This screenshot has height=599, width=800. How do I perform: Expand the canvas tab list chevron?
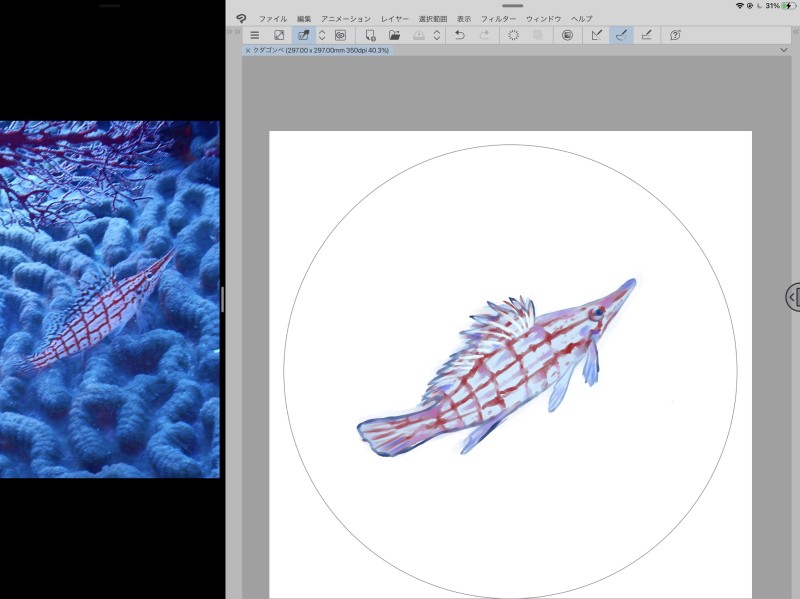(x=783, y=50)
